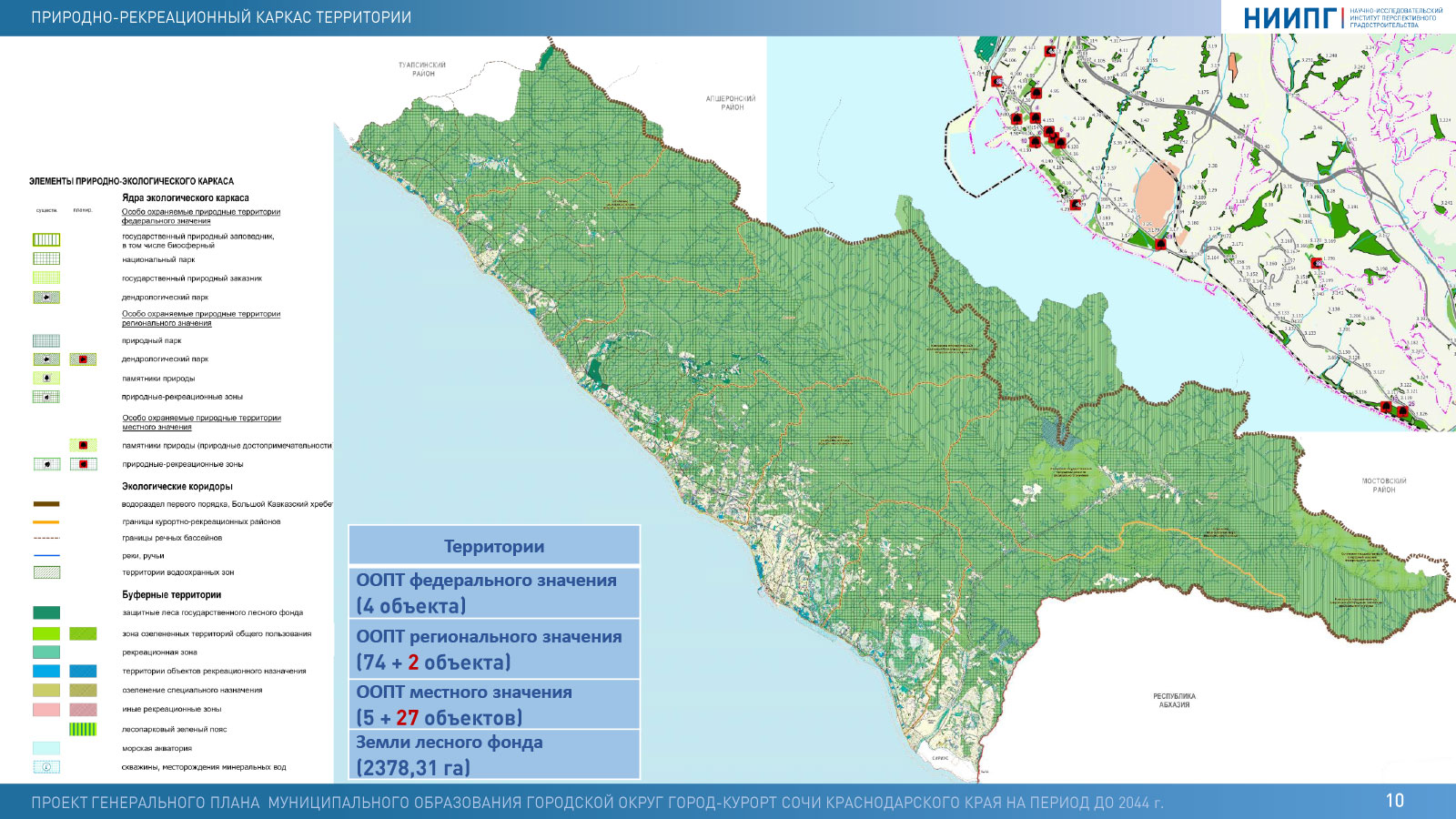The image size is (1456, 819).
Task: Click underlined regional significance protected areas heading
Action: (x=201, y=318)
